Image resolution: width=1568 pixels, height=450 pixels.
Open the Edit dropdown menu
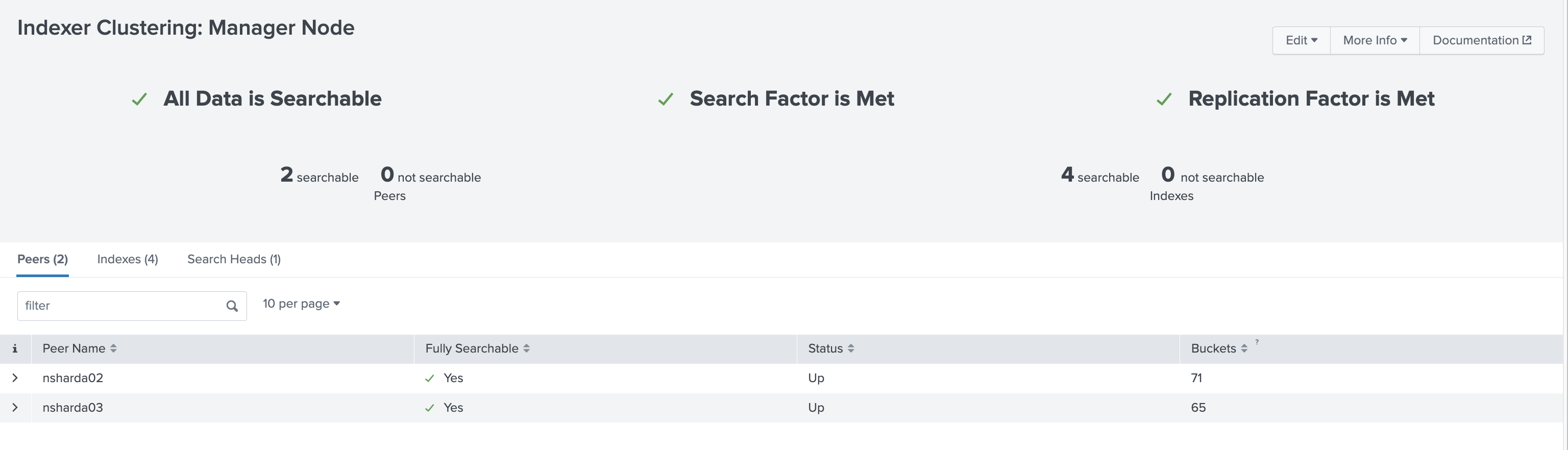pos(1302,40)
